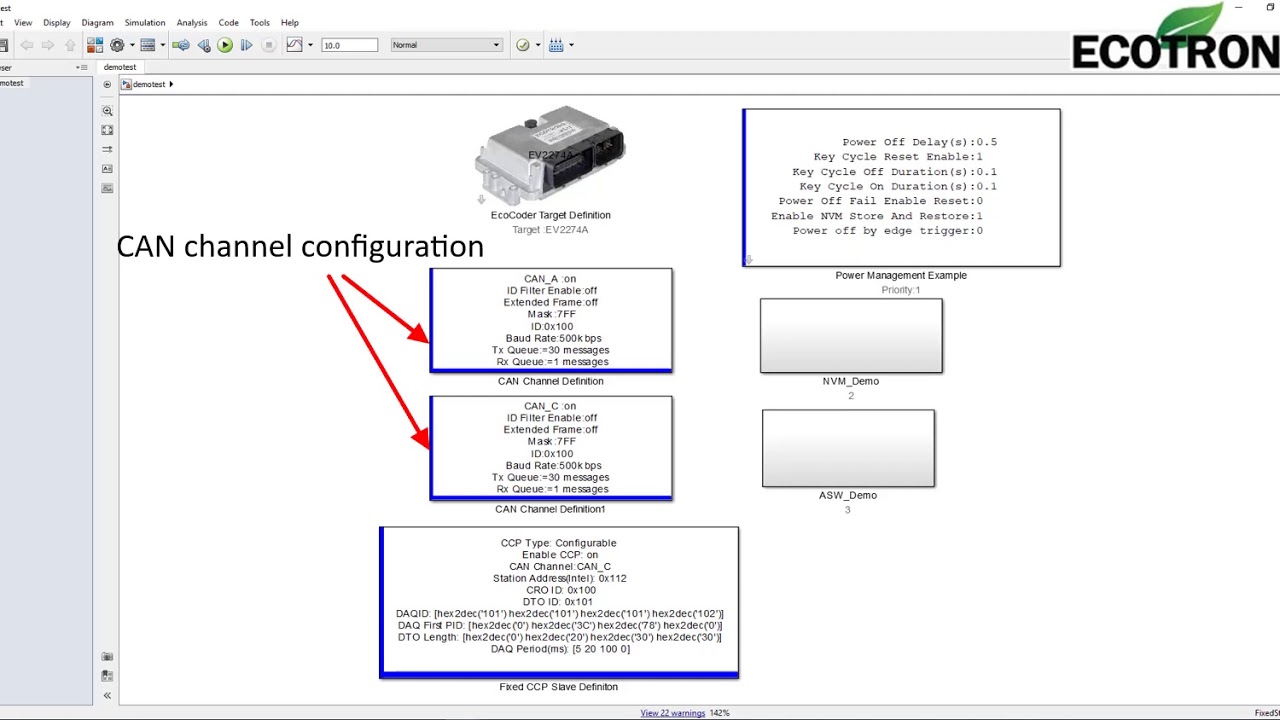Screen dimensions: 1280x720
Task: Select the NVM_Demo subsystem block
Action: pos(851,336)
